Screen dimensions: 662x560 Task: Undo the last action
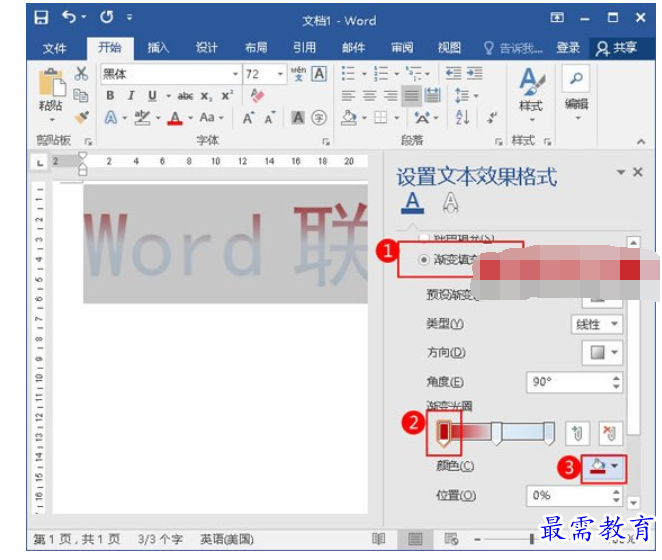click(x=69, y=17)
